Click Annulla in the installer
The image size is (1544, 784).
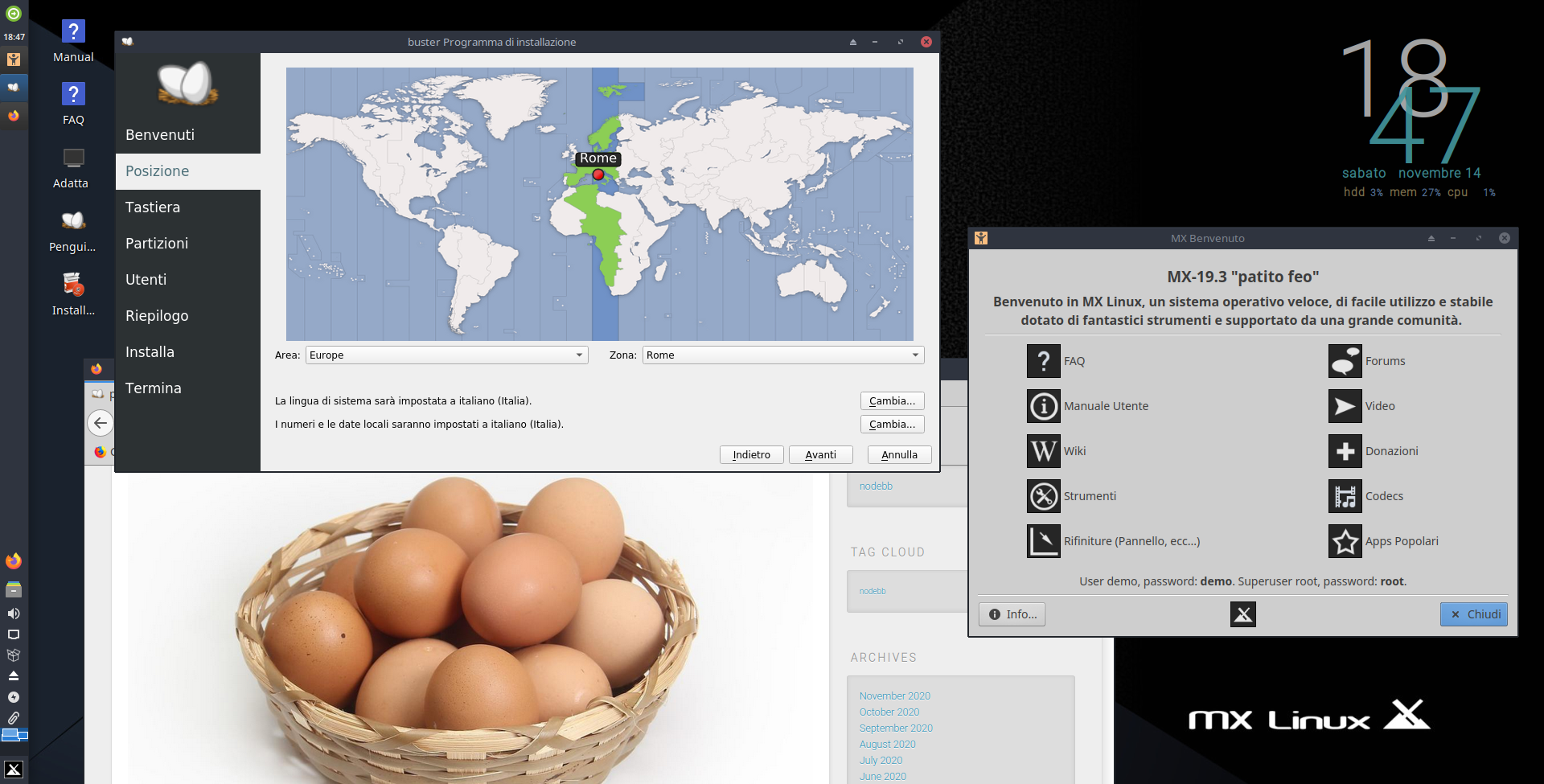(x=900, y=454)
